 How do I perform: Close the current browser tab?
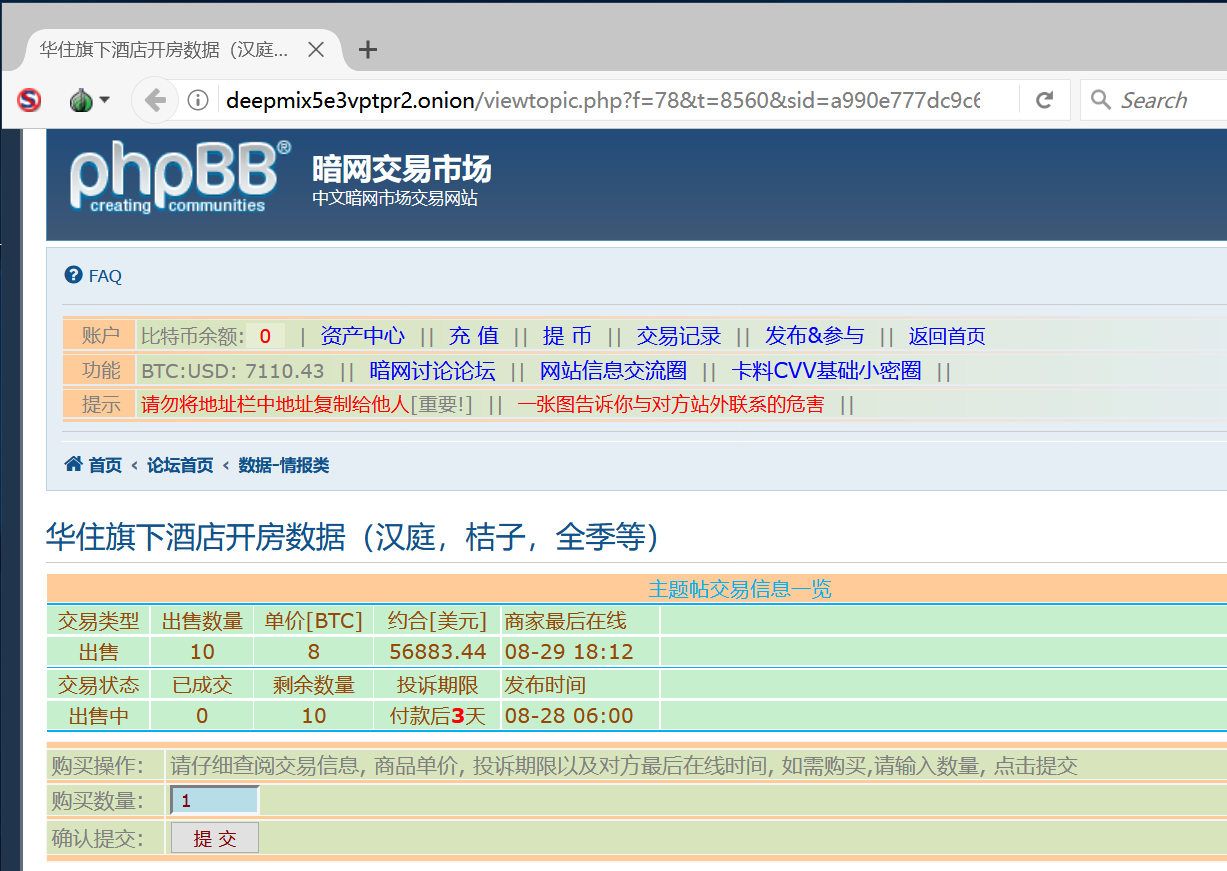tap(316, 49)
